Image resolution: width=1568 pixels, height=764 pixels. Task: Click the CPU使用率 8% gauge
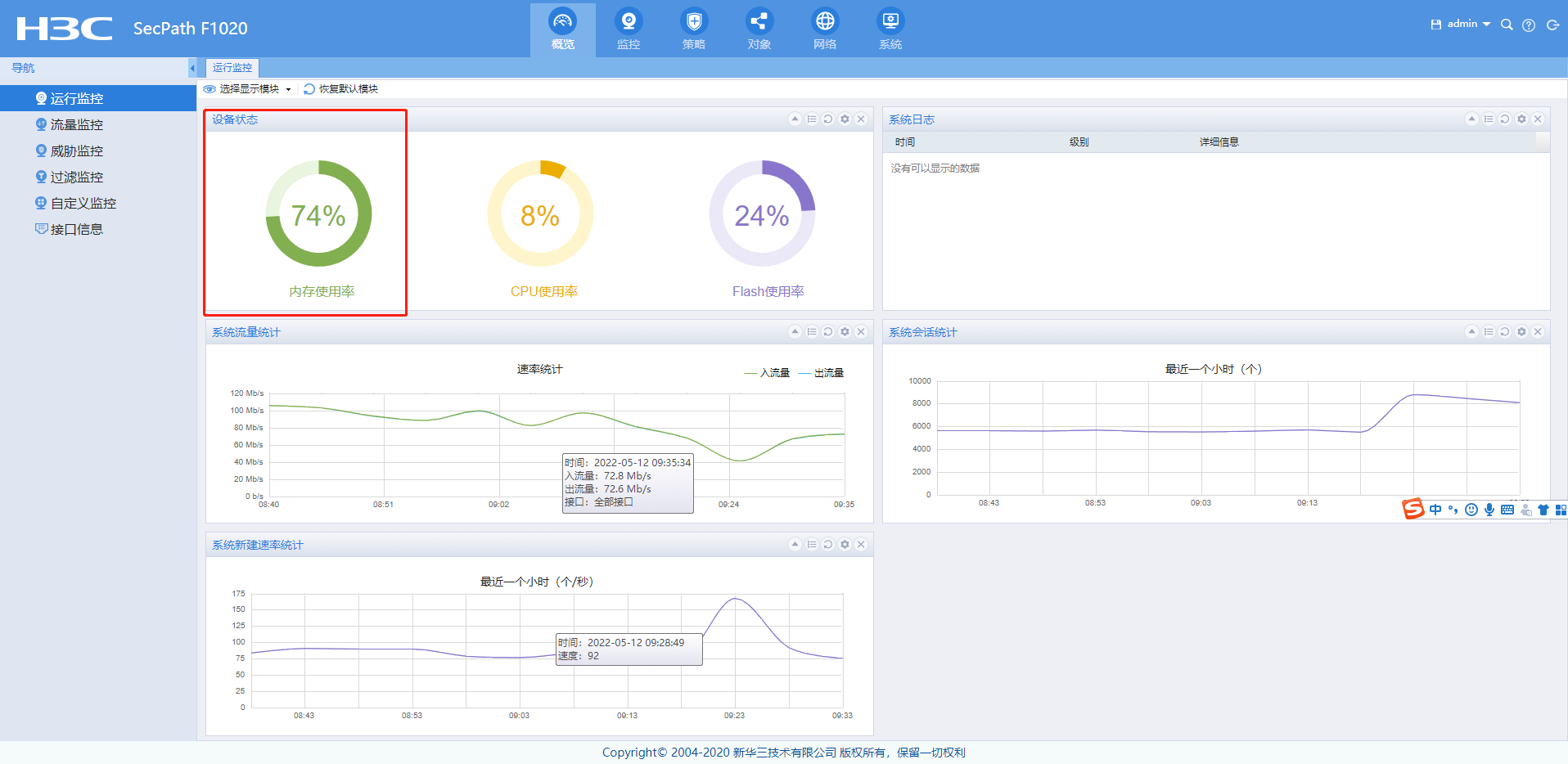point(540,214)
